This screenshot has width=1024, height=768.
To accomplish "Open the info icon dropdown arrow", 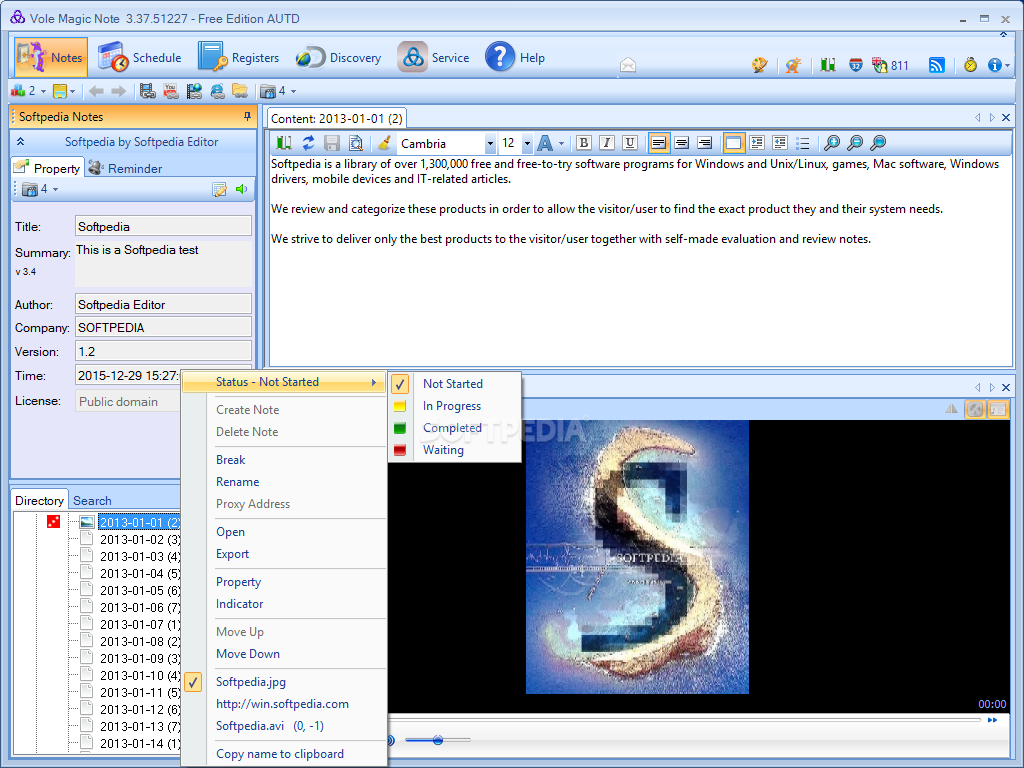I will click(1008, 65).
